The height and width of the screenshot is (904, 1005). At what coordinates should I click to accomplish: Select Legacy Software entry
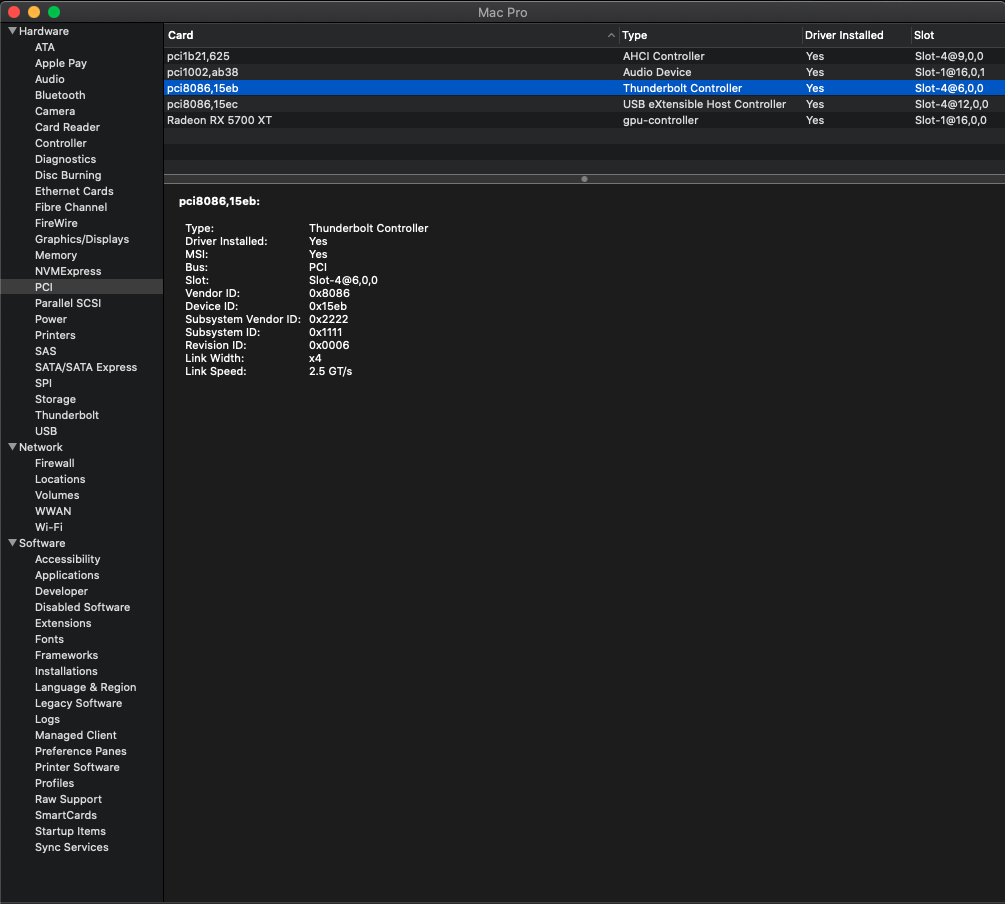(x=78, y=703)
